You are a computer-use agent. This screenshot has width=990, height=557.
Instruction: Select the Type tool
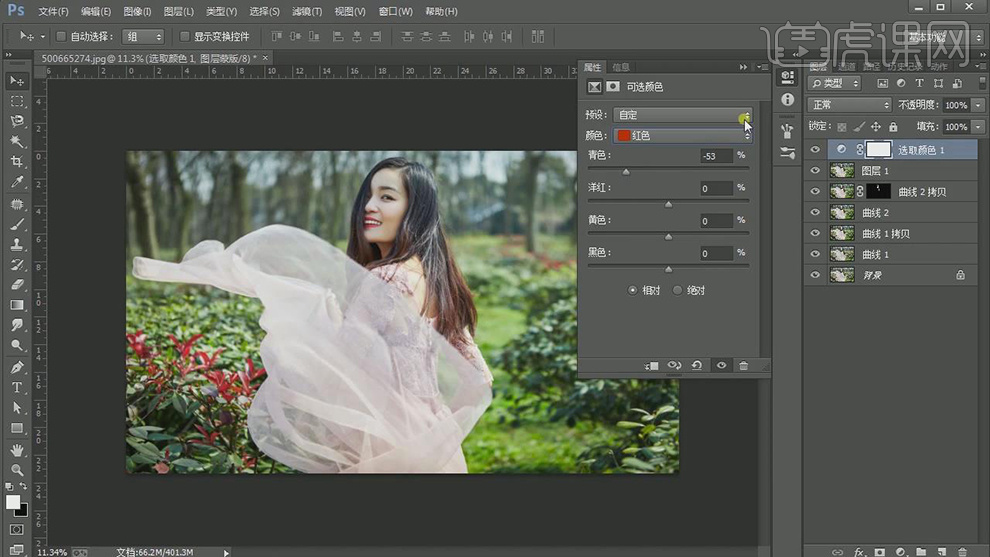click(x=17, y=387)
